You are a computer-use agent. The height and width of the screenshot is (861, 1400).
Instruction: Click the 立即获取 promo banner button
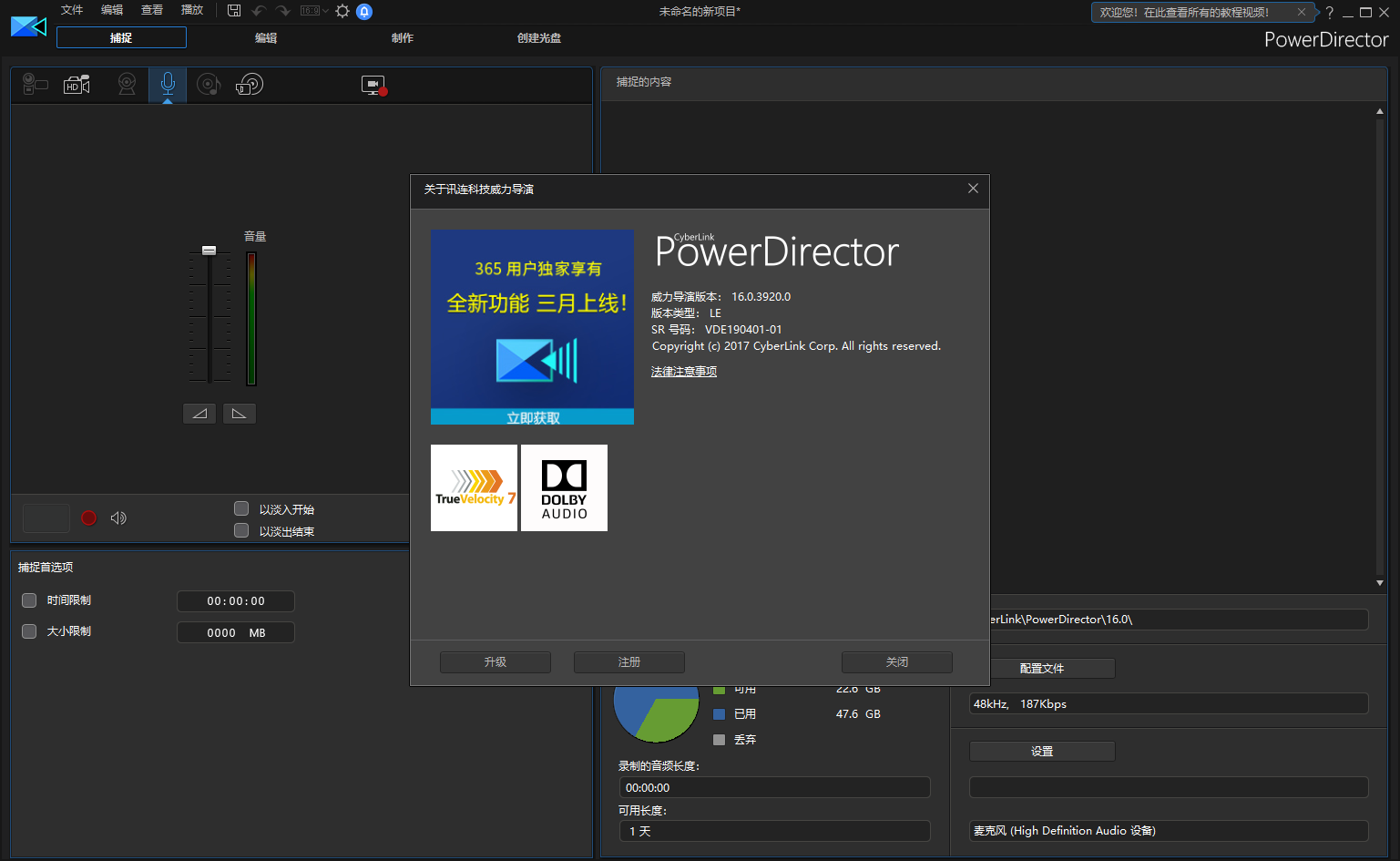click(x=533, y=417)
